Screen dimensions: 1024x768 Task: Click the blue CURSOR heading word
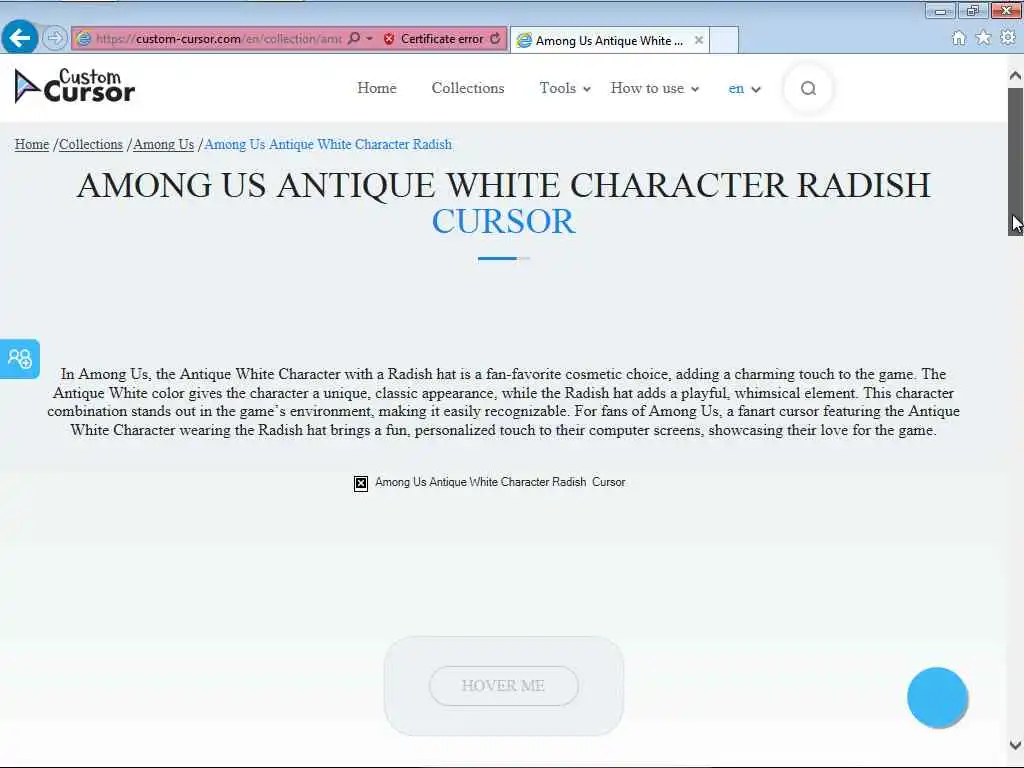coord(504,221)
